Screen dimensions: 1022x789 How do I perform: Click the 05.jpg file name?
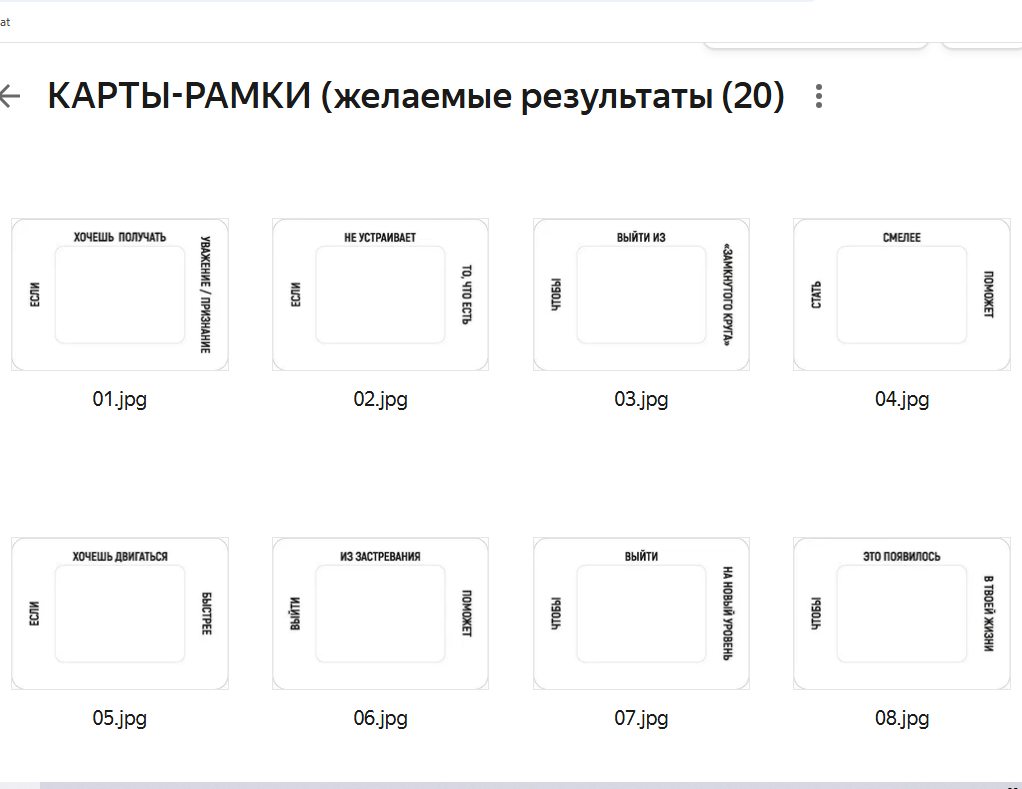tap(120, 719)
